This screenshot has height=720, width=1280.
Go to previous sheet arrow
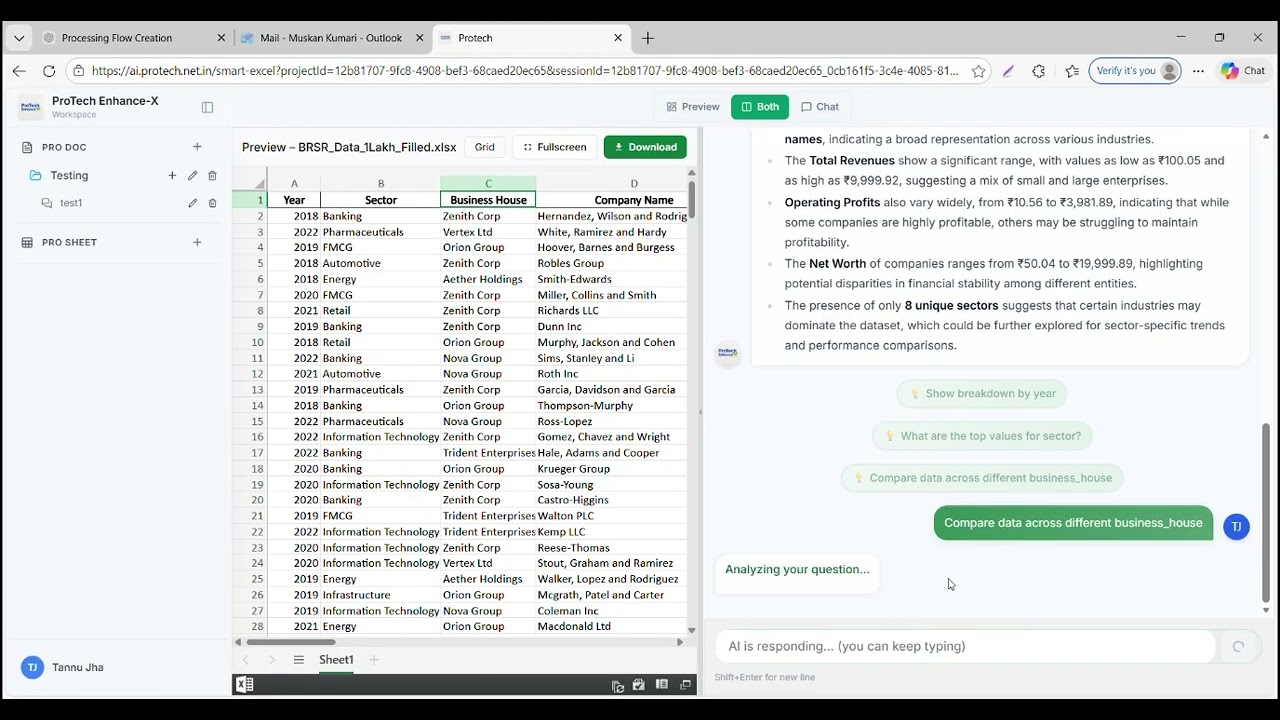[x=246, y=660]
